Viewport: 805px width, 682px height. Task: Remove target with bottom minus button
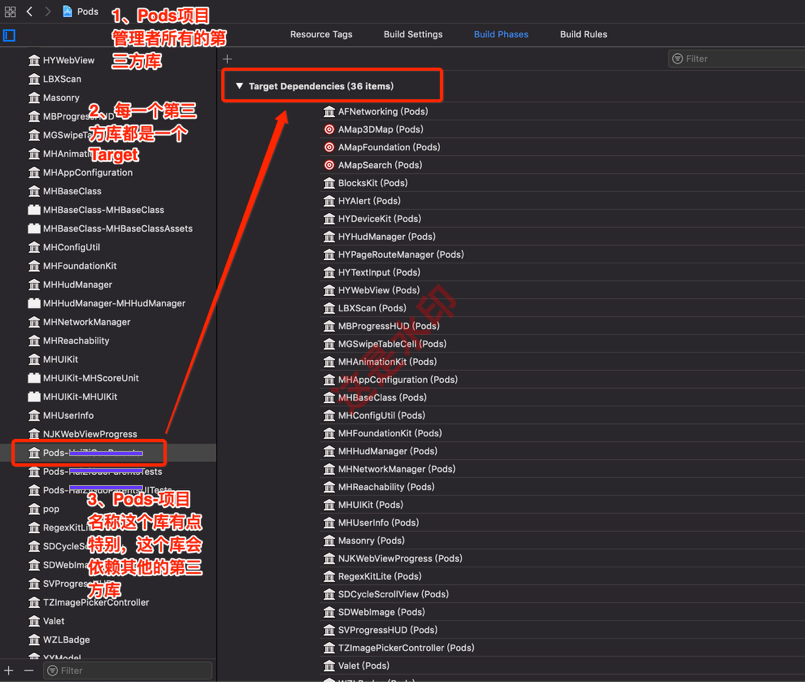pos(29,670)
